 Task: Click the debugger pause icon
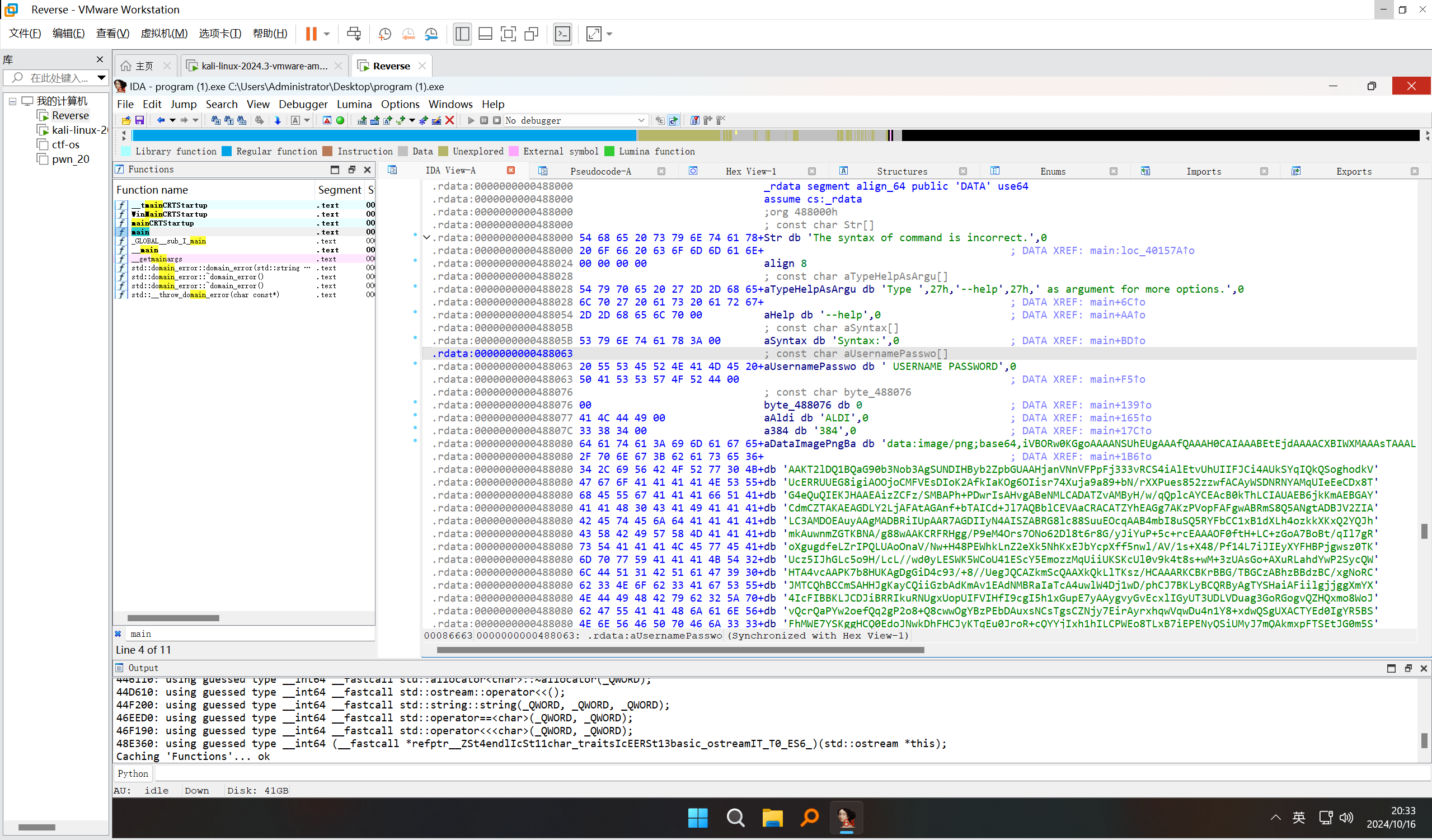click(x=484, y=120)
